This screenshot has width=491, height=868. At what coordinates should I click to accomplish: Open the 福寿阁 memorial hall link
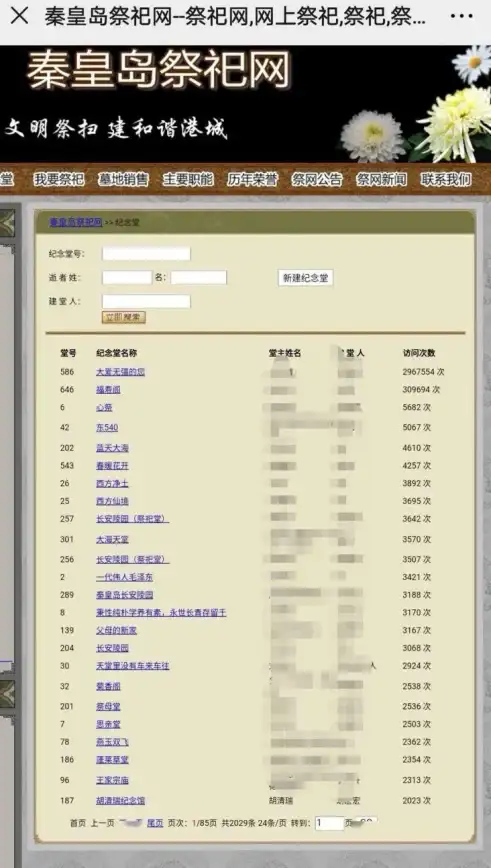[x=108, y=390]
